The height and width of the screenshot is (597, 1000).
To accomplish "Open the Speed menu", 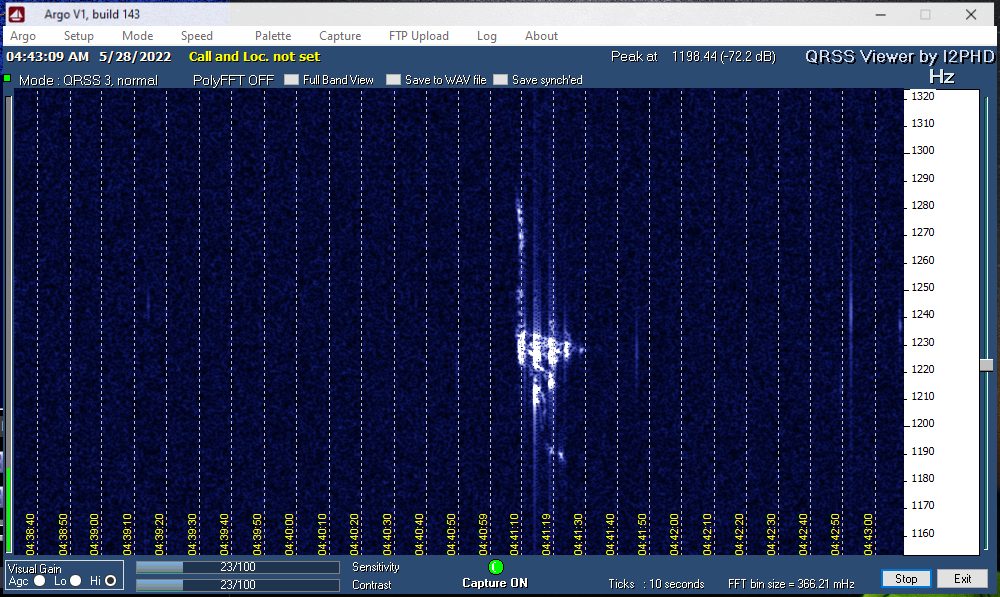I will [x=196, y=36].
